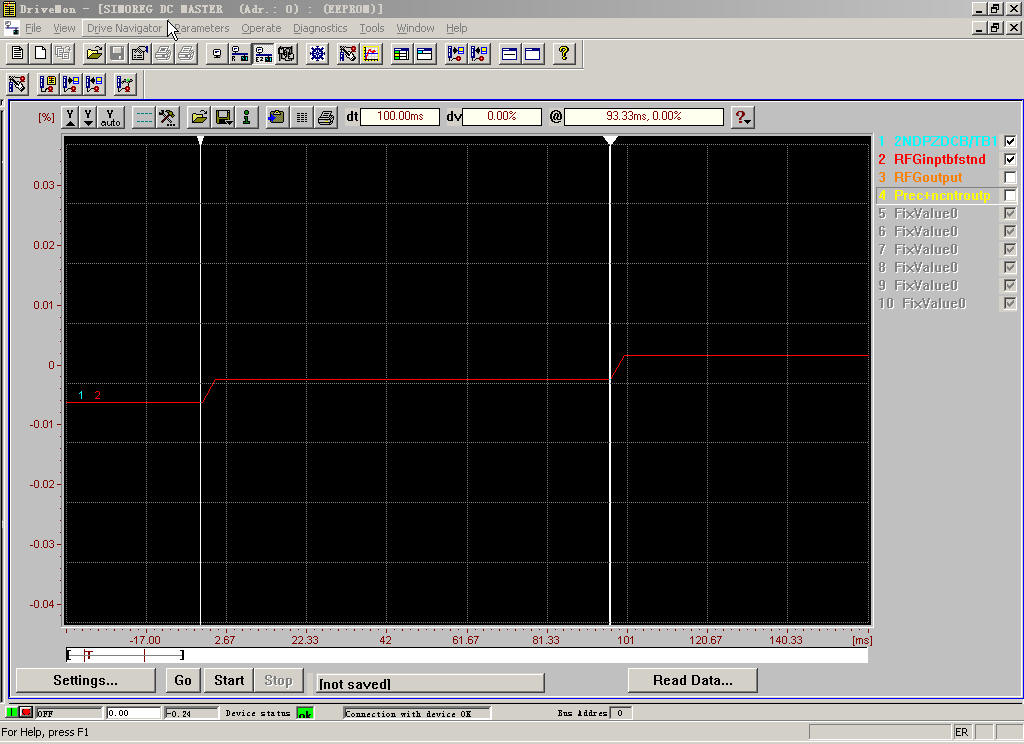
Task: Switch to offline mode monitor icon
Action: [x=217, y=54]
